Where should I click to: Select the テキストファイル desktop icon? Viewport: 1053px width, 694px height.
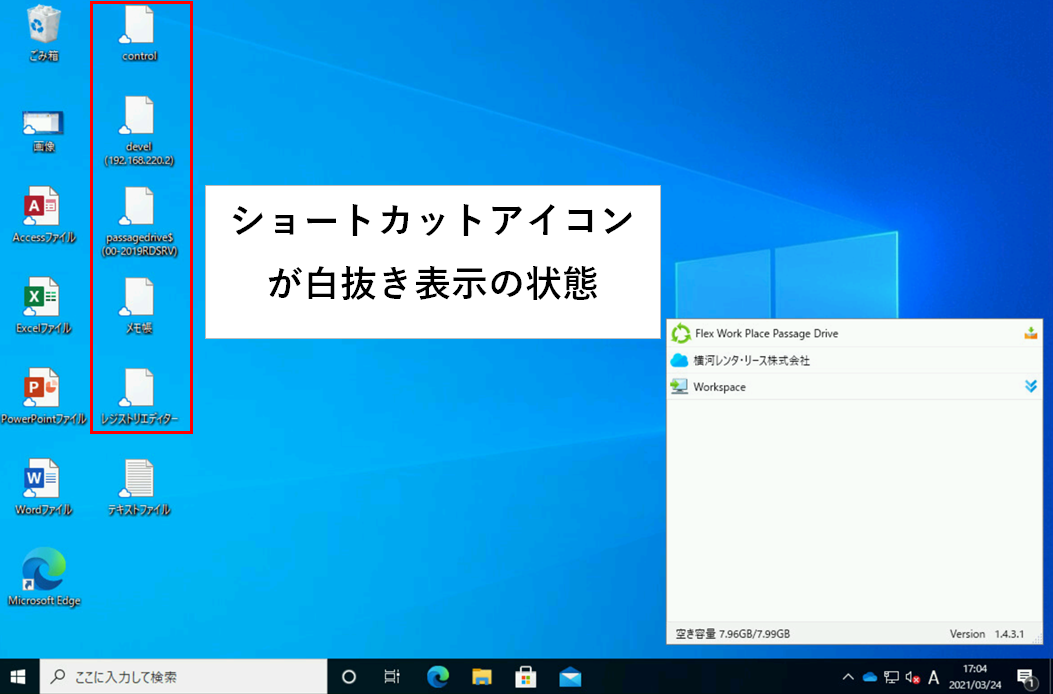(x=139, y=479)
